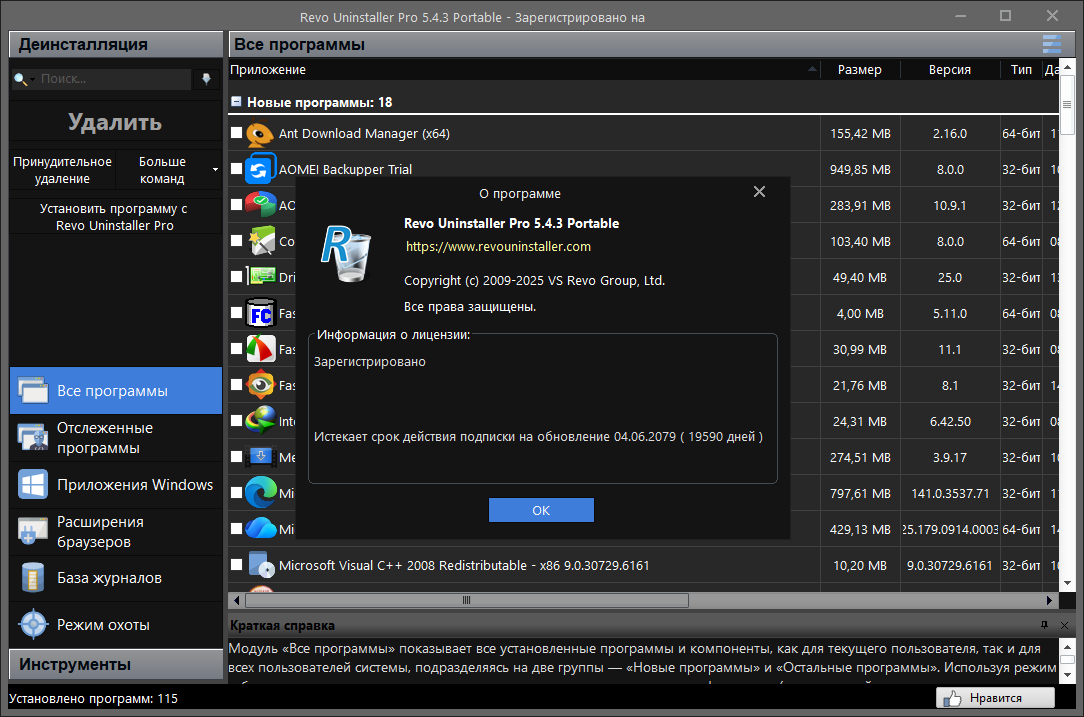The height and width of the screenshot is (717, 1084).
Task: Click the Logs Database icon
Action: click(33, 578)
